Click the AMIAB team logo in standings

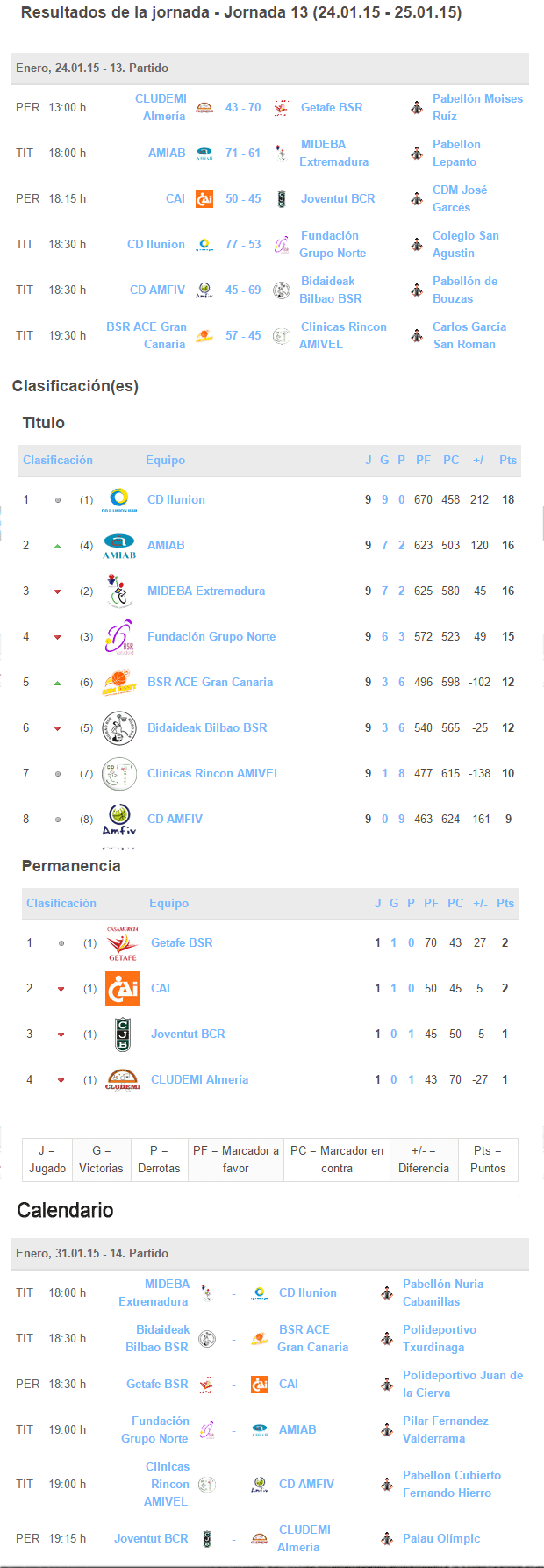click(119, 545)
